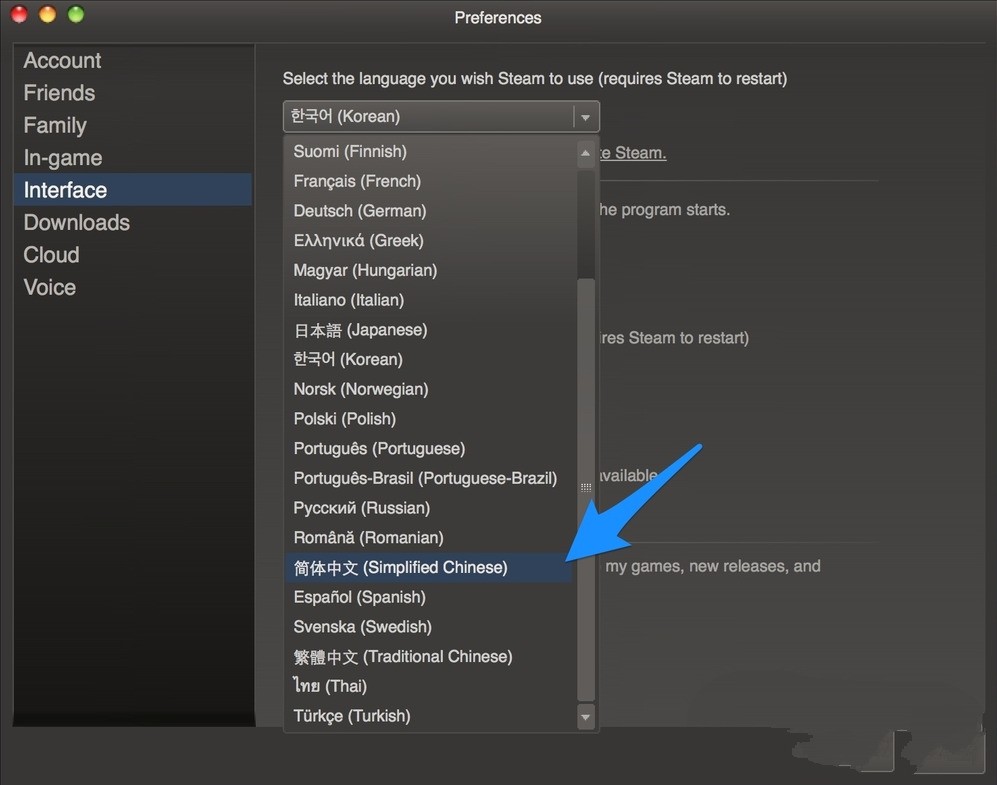The height and width of the screenshot is (785, 997).
Task: Open the In-game preferences tab
Action: (63, 158)
